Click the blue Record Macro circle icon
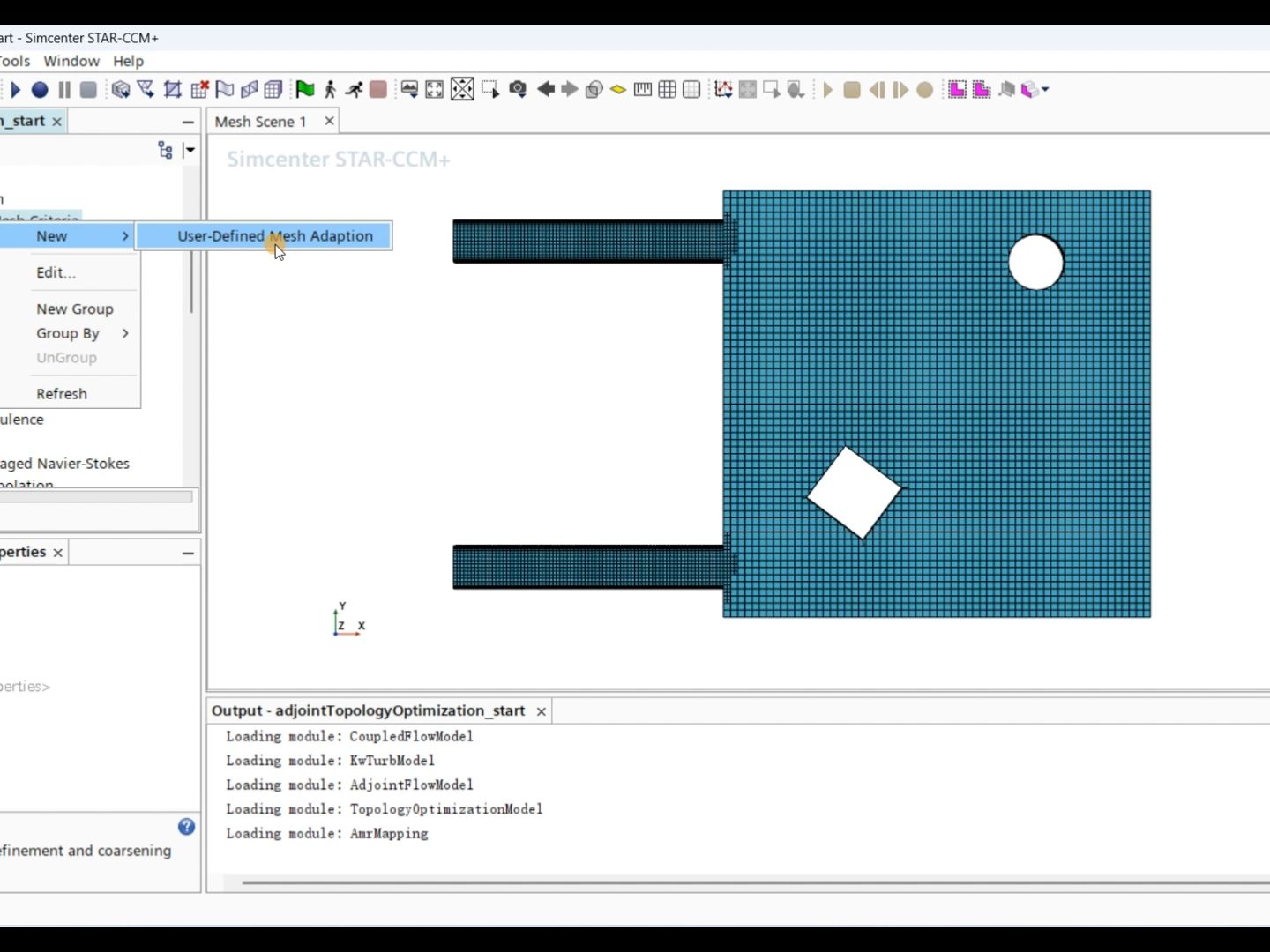Screen dimensions: 1270x952 pos(40,89)
